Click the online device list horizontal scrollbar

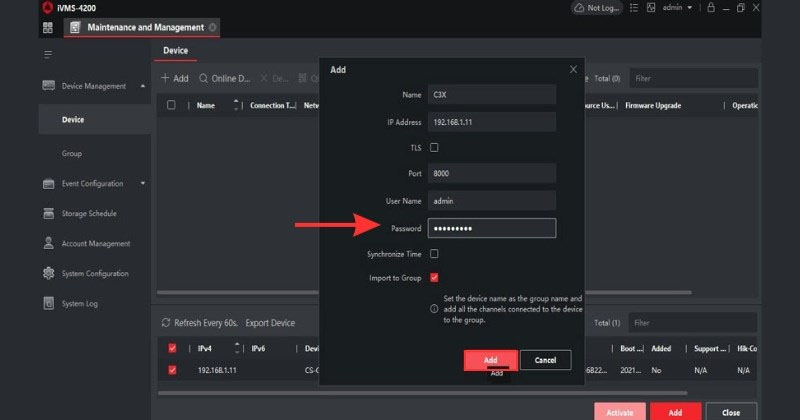(x=422, y=393)
